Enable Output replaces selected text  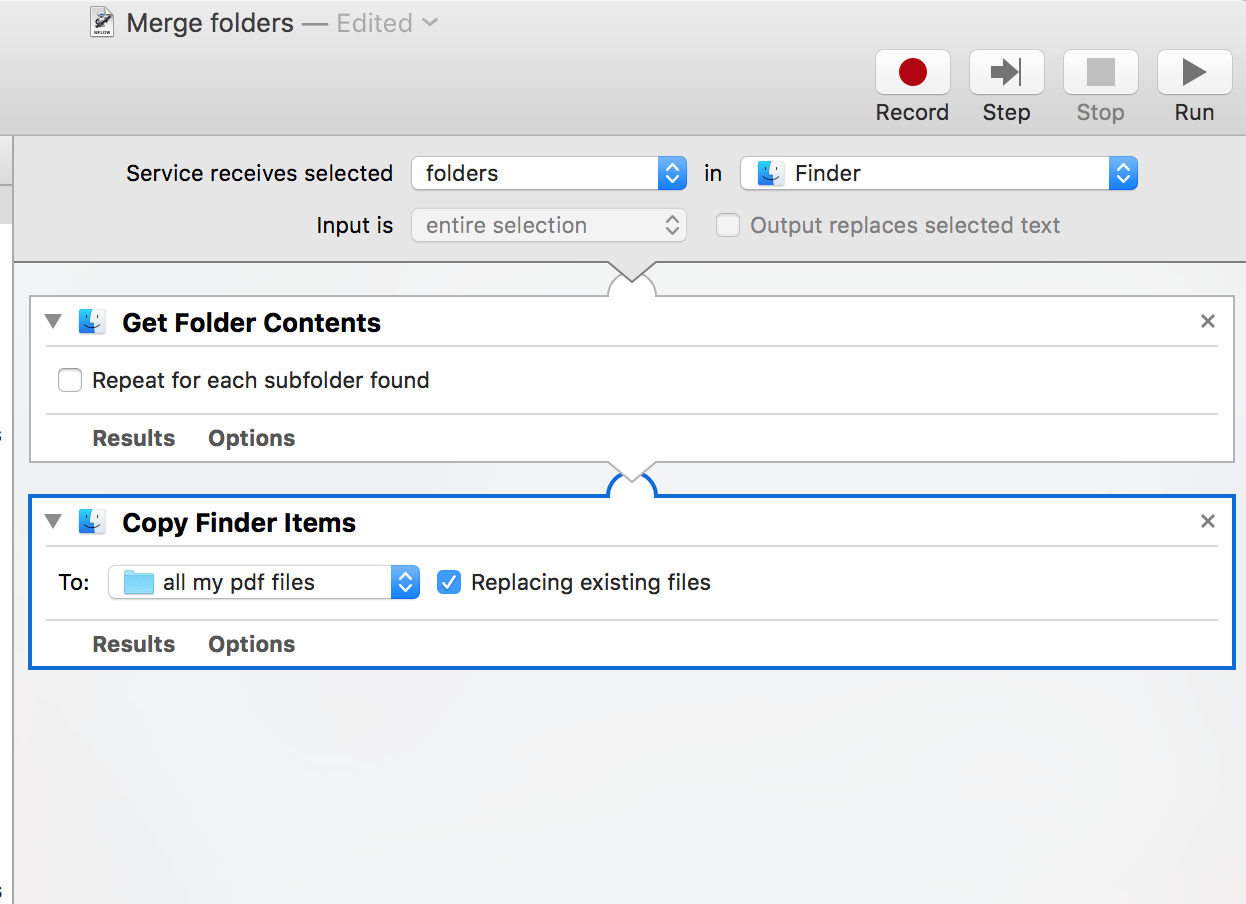point(727,225)
